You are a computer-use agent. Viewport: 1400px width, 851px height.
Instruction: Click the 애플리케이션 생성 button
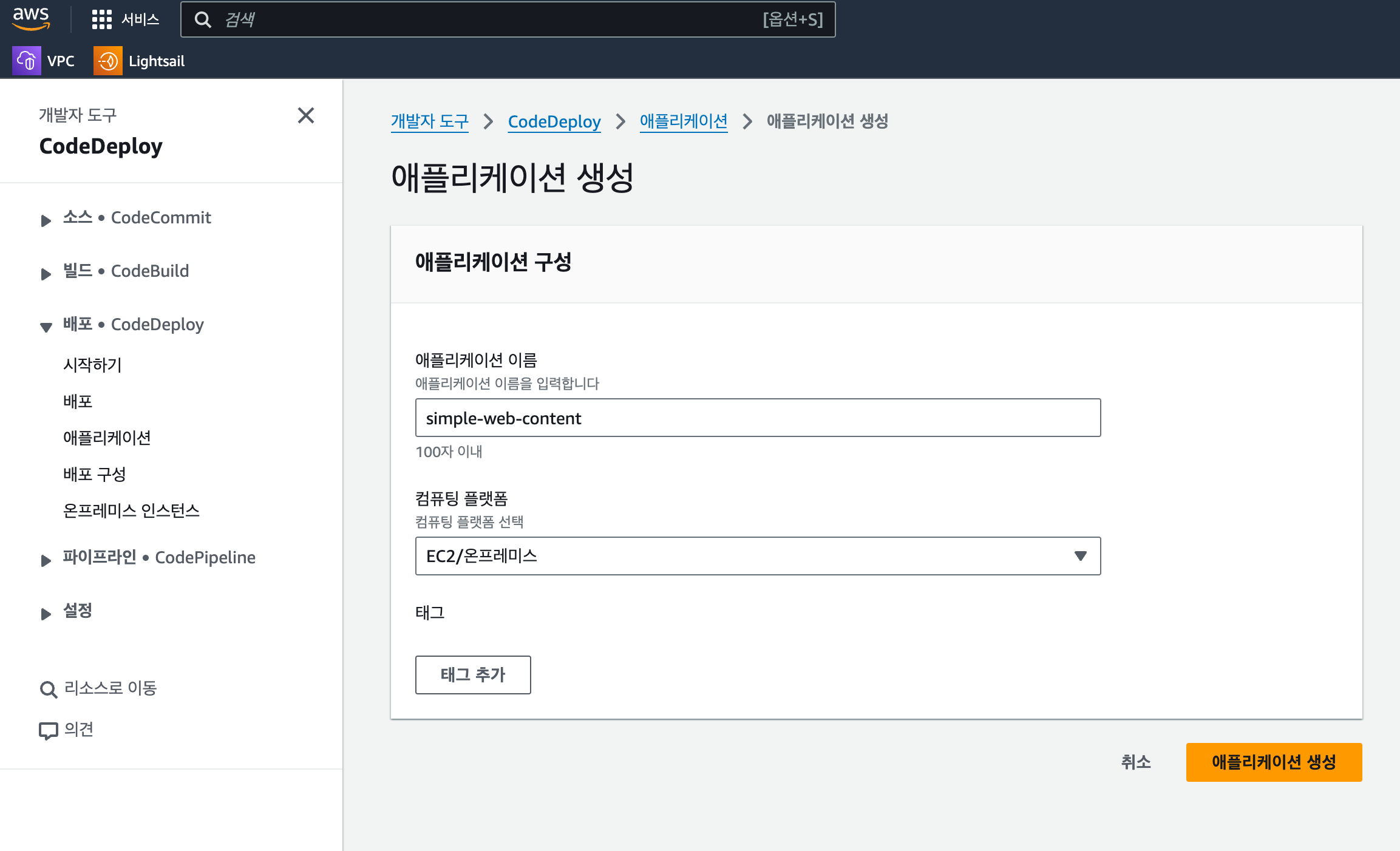click(1274, 762)
